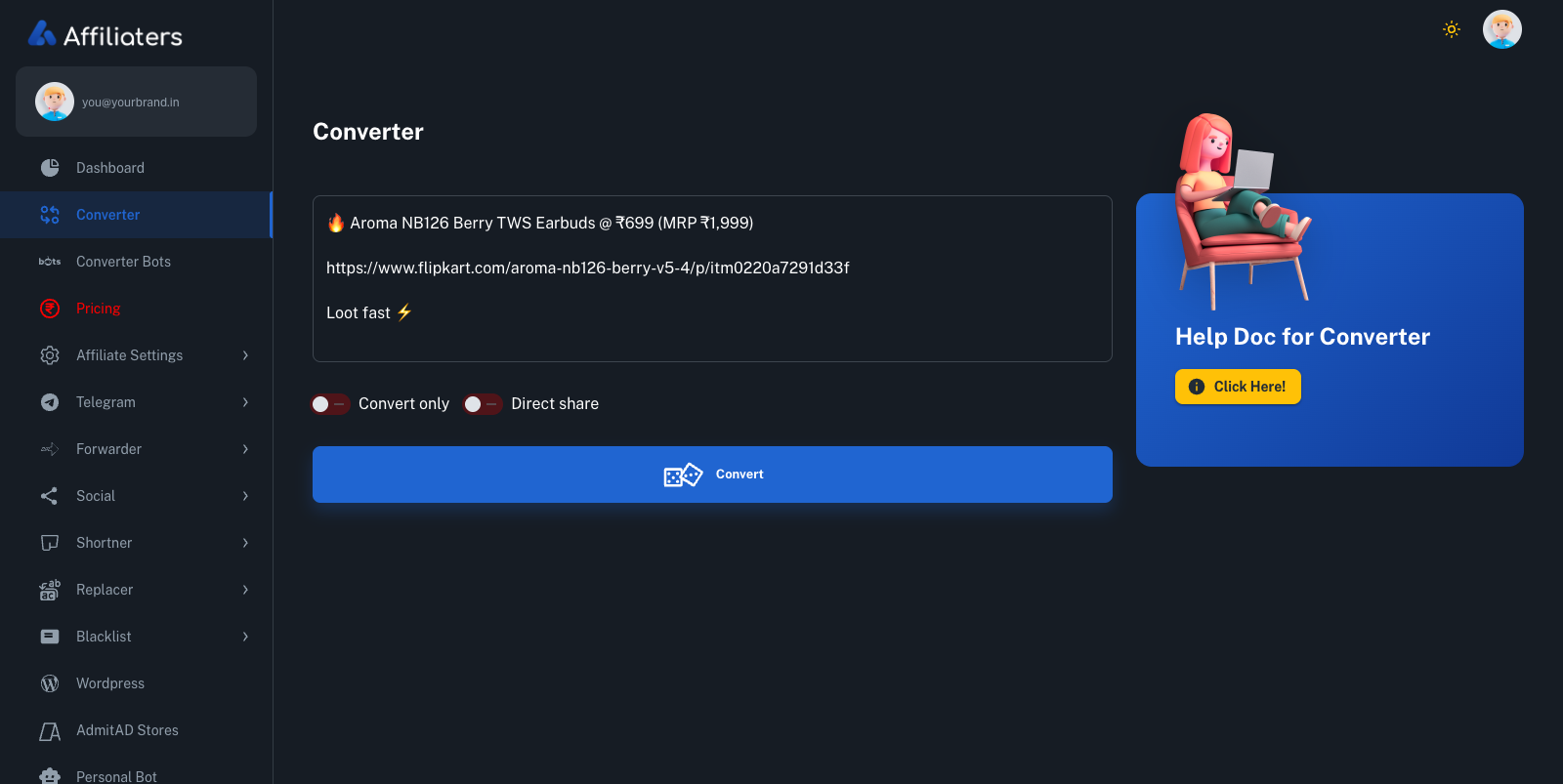This screenshot has height=784, width=1563.
Task: Go to Converter Bots page
Action: (x=136, y=262)
